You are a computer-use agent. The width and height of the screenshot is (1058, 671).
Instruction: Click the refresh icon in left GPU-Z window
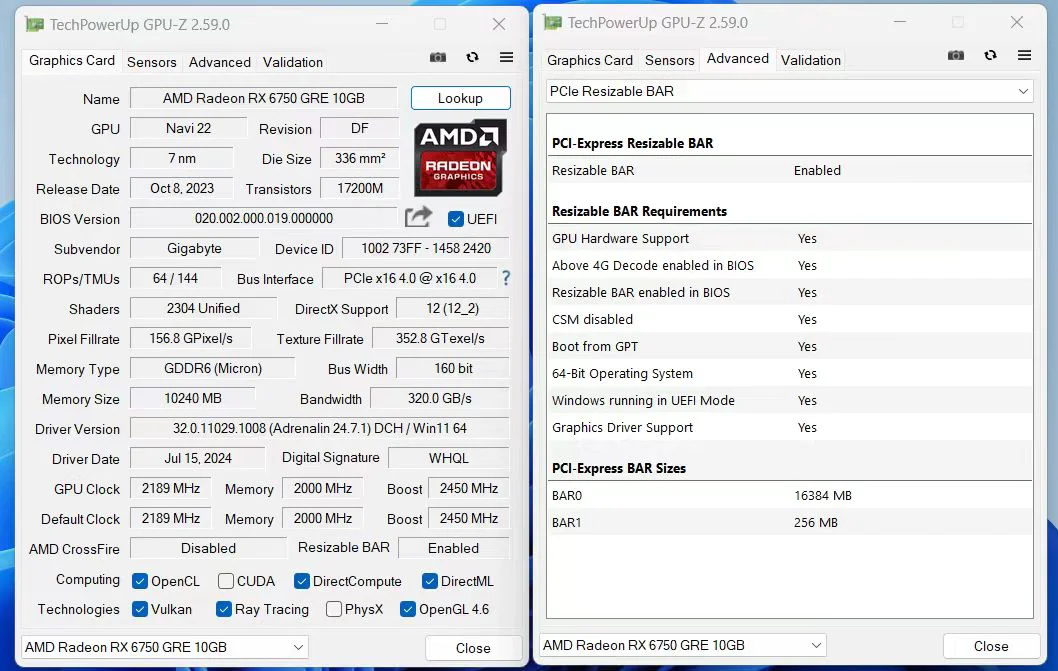(x=472, y=57)
